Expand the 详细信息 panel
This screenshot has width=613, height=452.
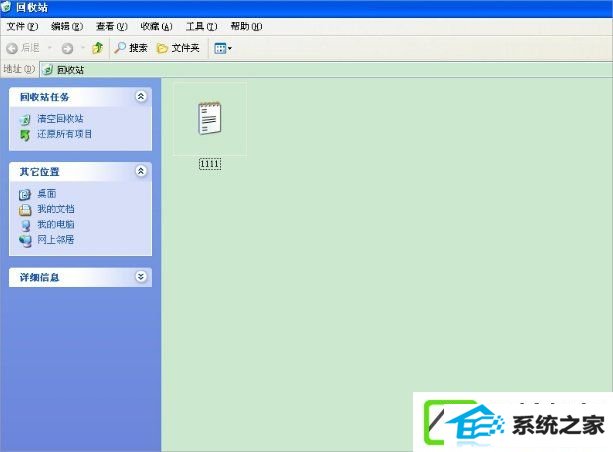pos(141,277)
